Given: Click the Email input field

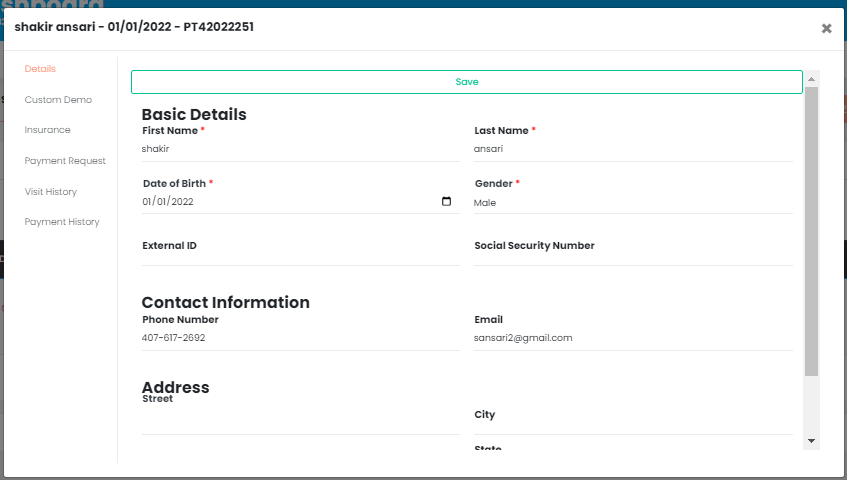Looking at the screenshot, I should [x=632, y=338].
